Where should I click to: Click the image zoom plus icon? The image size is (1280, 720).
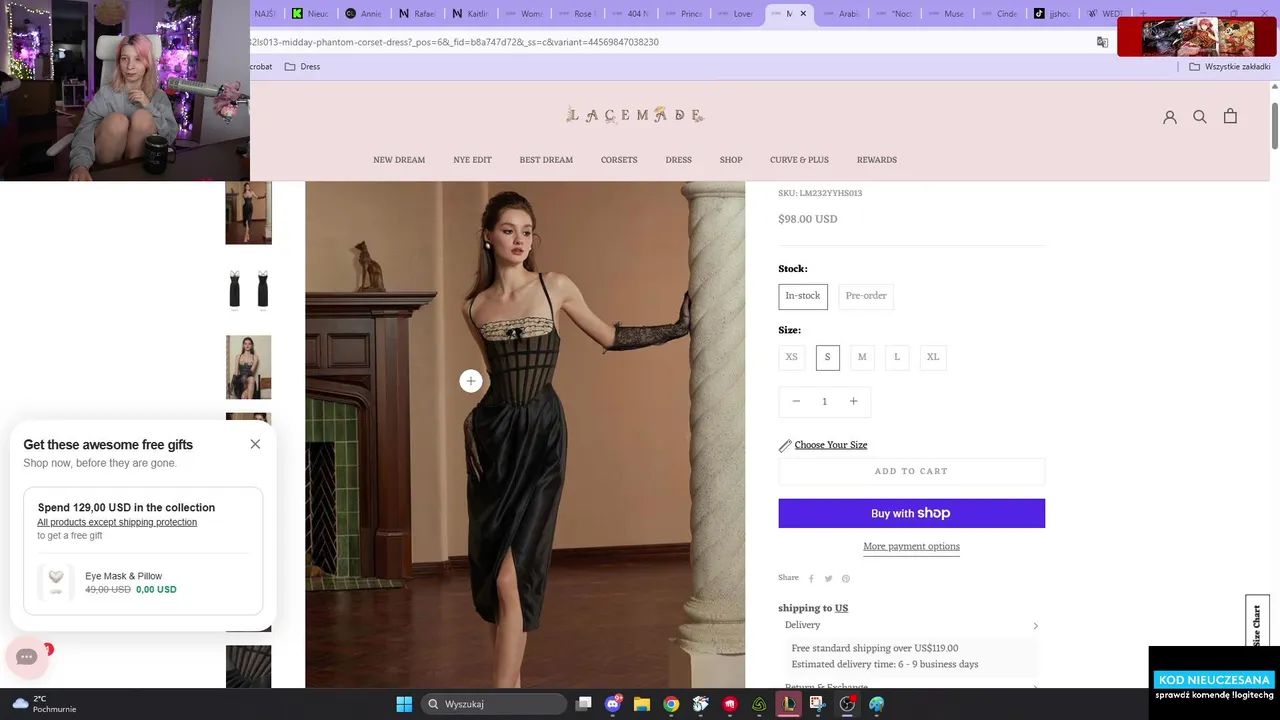[471, 381]
